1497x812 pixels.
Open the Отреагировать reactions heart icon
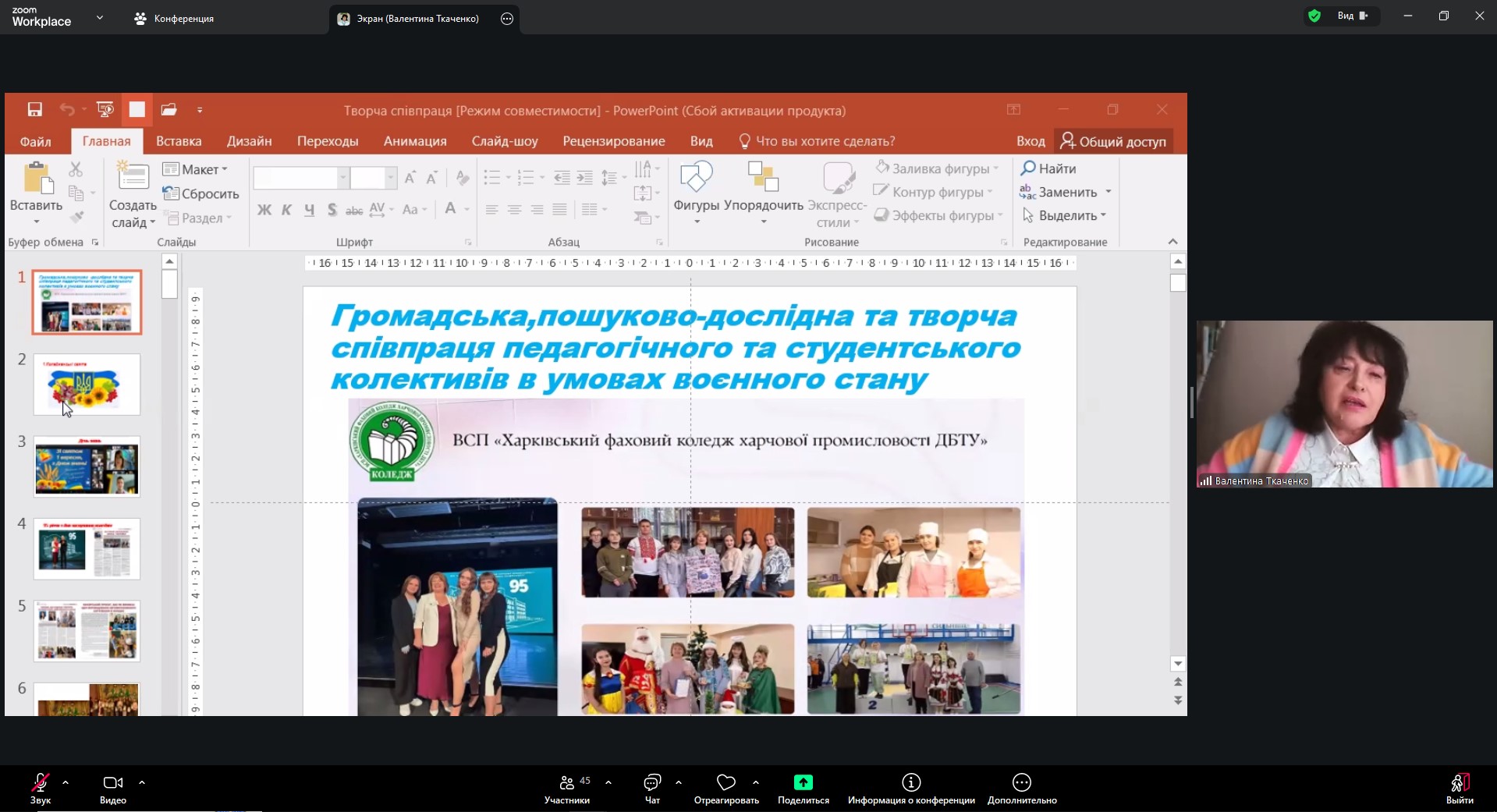[726, 782]
